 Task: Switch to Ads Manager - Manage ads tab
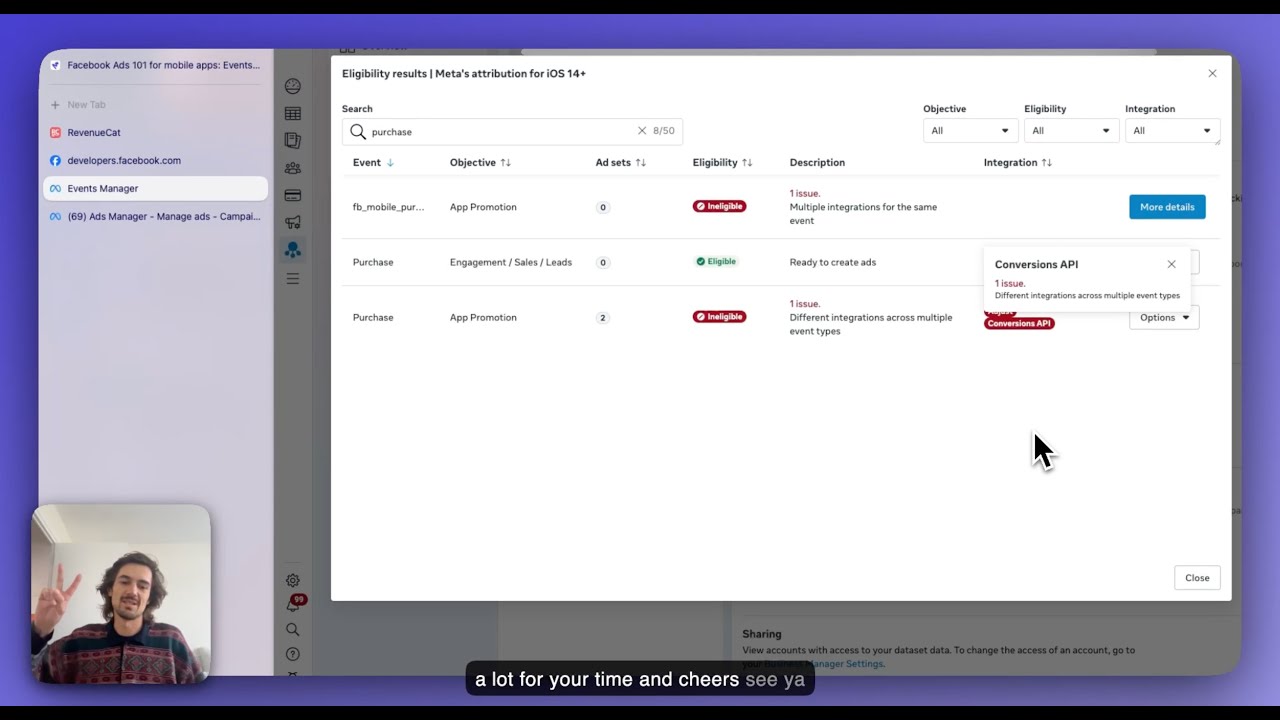click(x=155, y=216)
